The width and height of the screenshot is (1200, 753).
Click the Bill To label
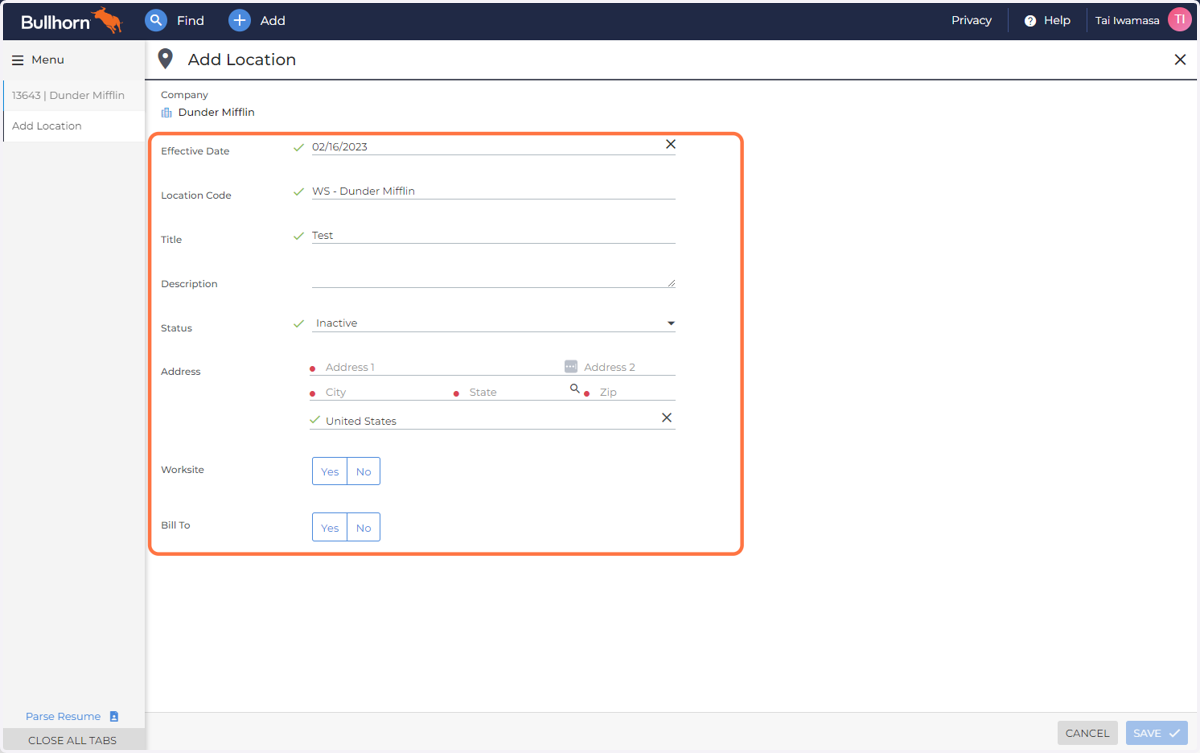coord(175,525)
